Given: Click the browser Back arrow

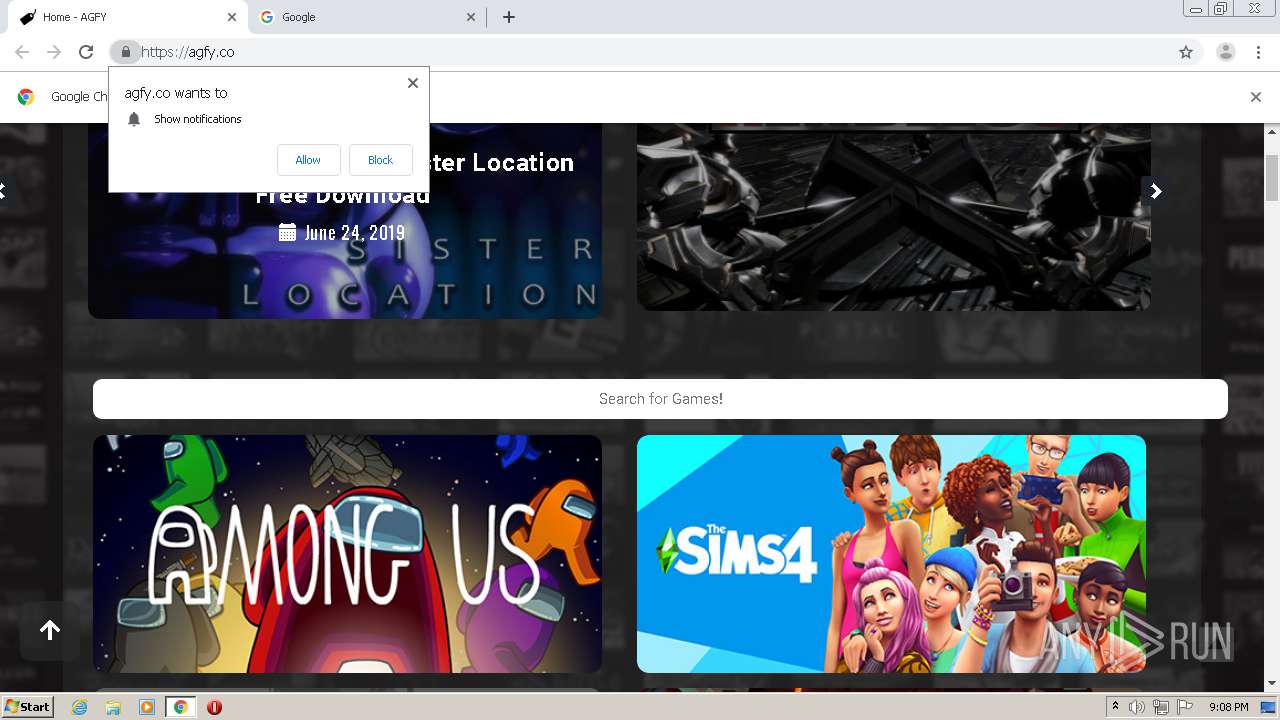Looking at the screenshot, I should pyautogui.click(x=22, y=52).
